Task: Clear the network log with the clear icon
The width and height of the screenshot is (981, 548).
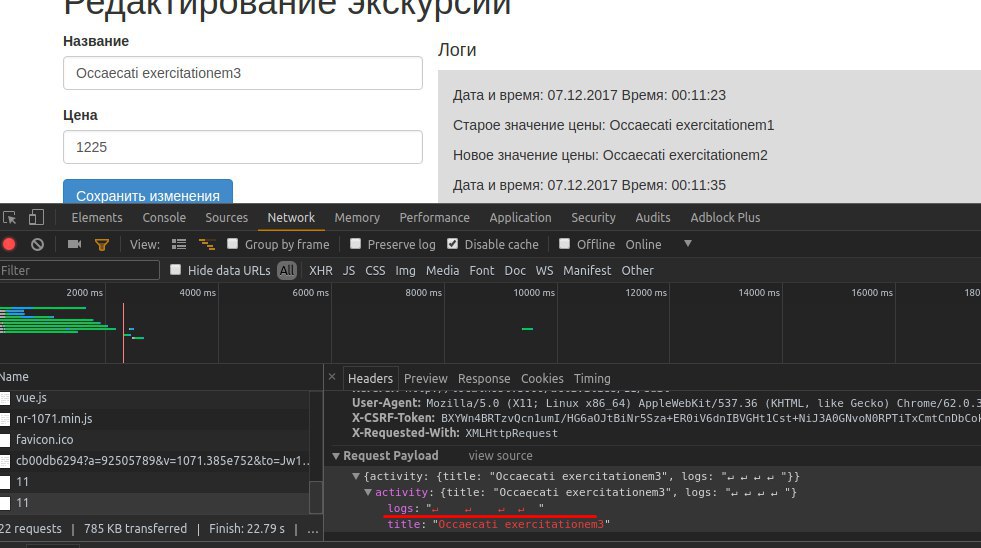Action: click(38, 245)
